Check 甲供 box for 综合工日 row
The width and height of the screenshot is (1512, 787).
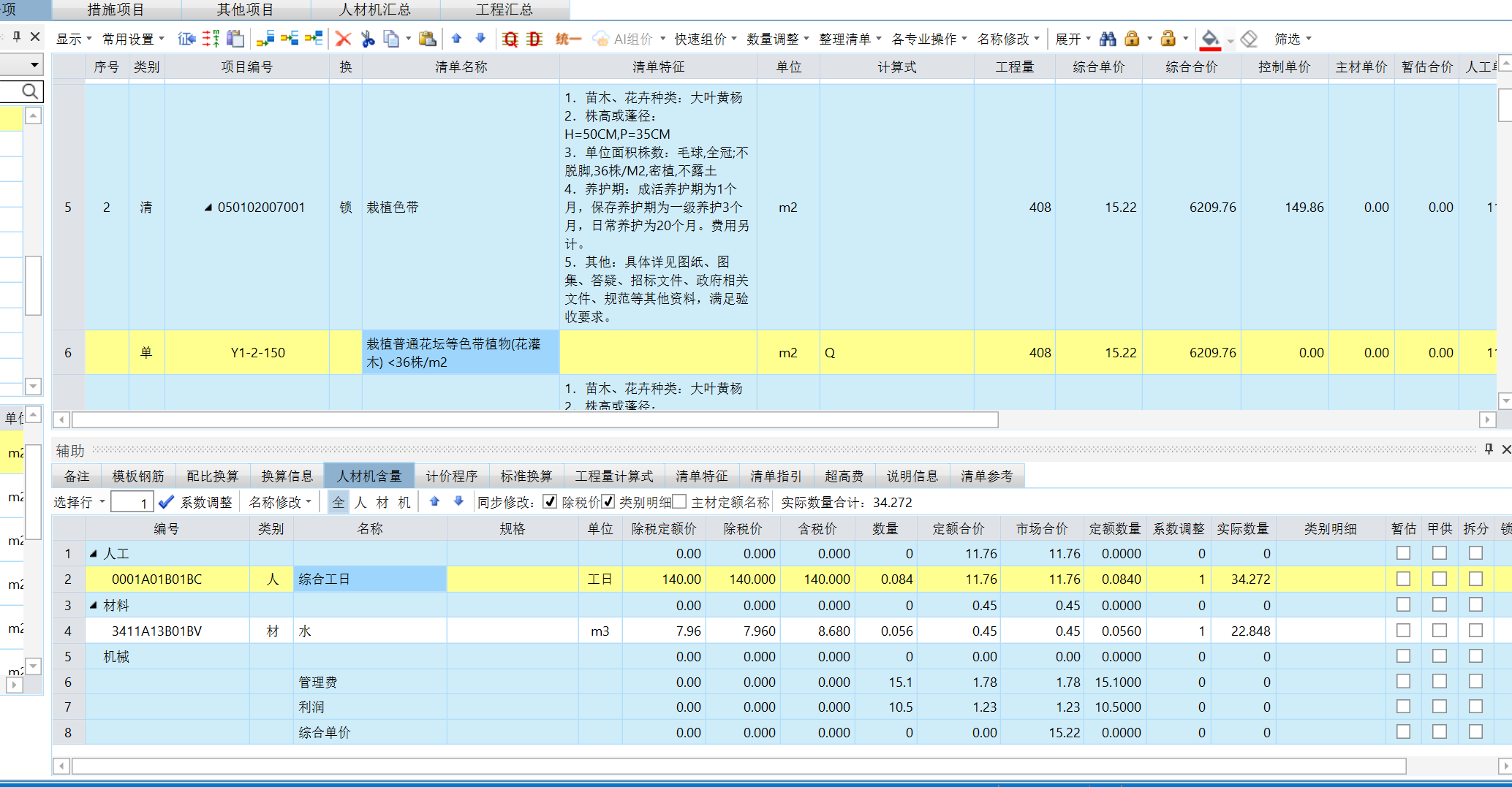[x=1440, y=579]
